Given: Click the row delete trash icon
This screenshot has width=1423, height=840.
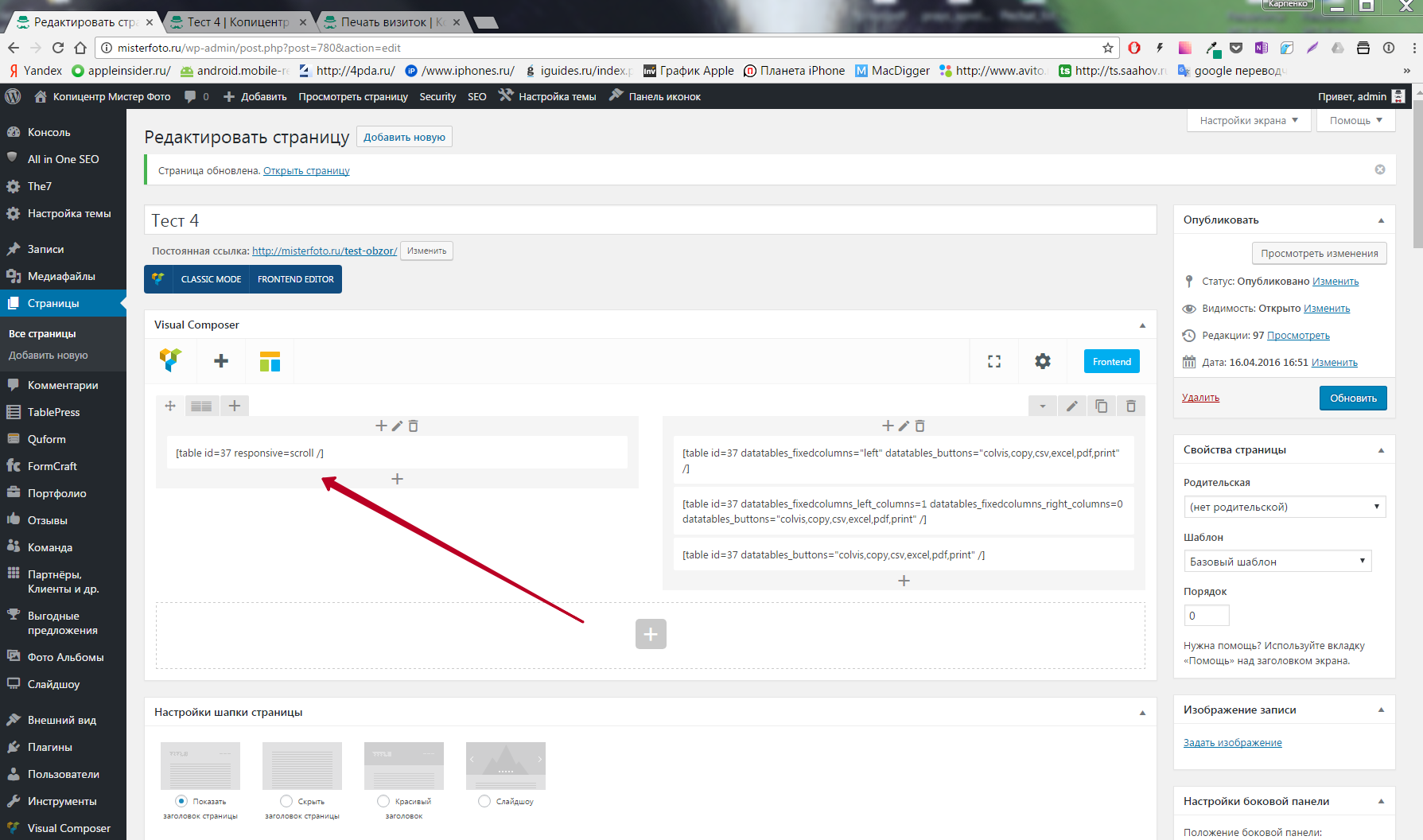Looking at the screenshot, I should pyautogui.click(x=1130, y=406).
